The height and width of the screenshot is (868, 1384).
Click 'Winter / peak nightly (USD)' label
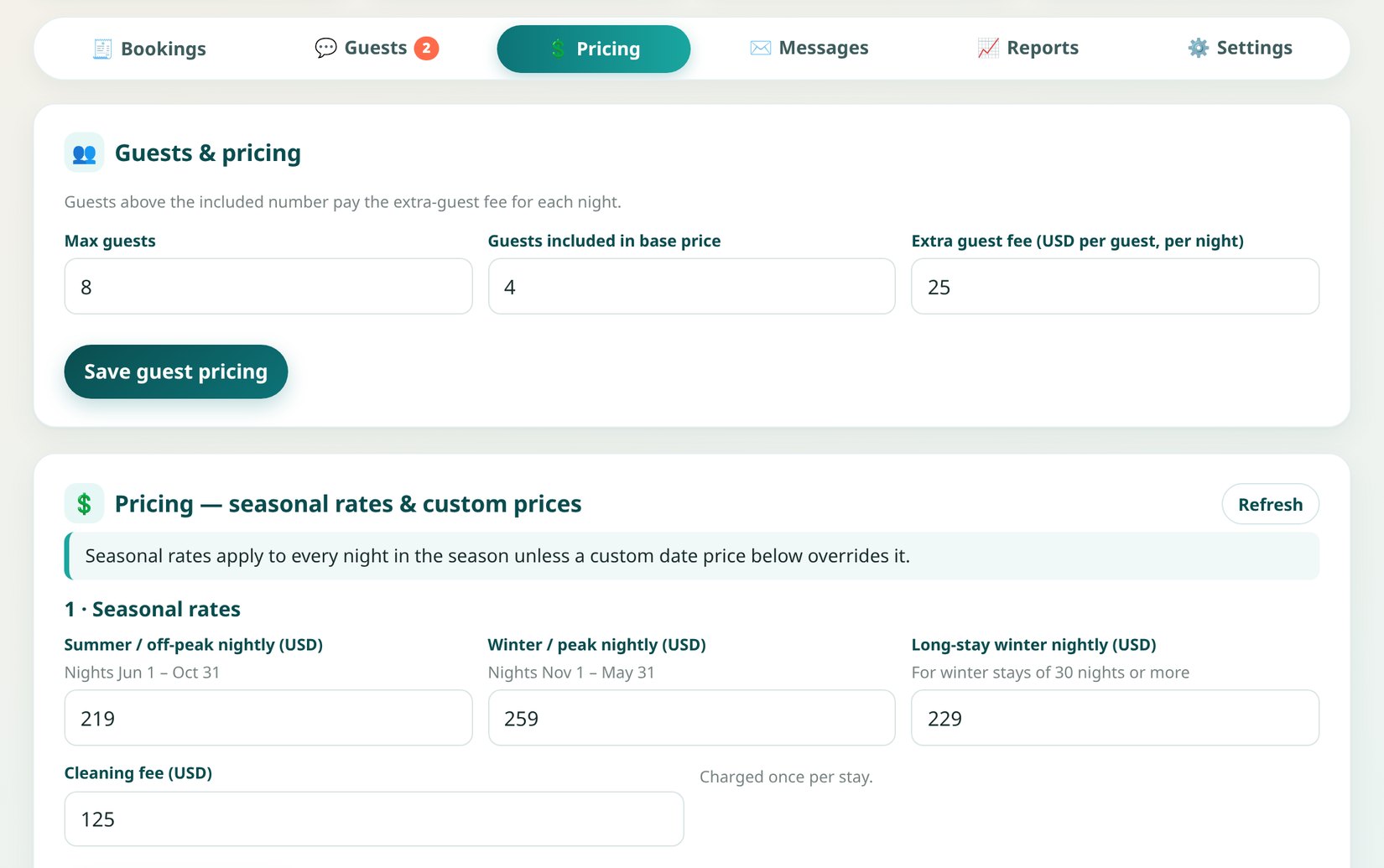pyautogui.click(x=597, y=645)
